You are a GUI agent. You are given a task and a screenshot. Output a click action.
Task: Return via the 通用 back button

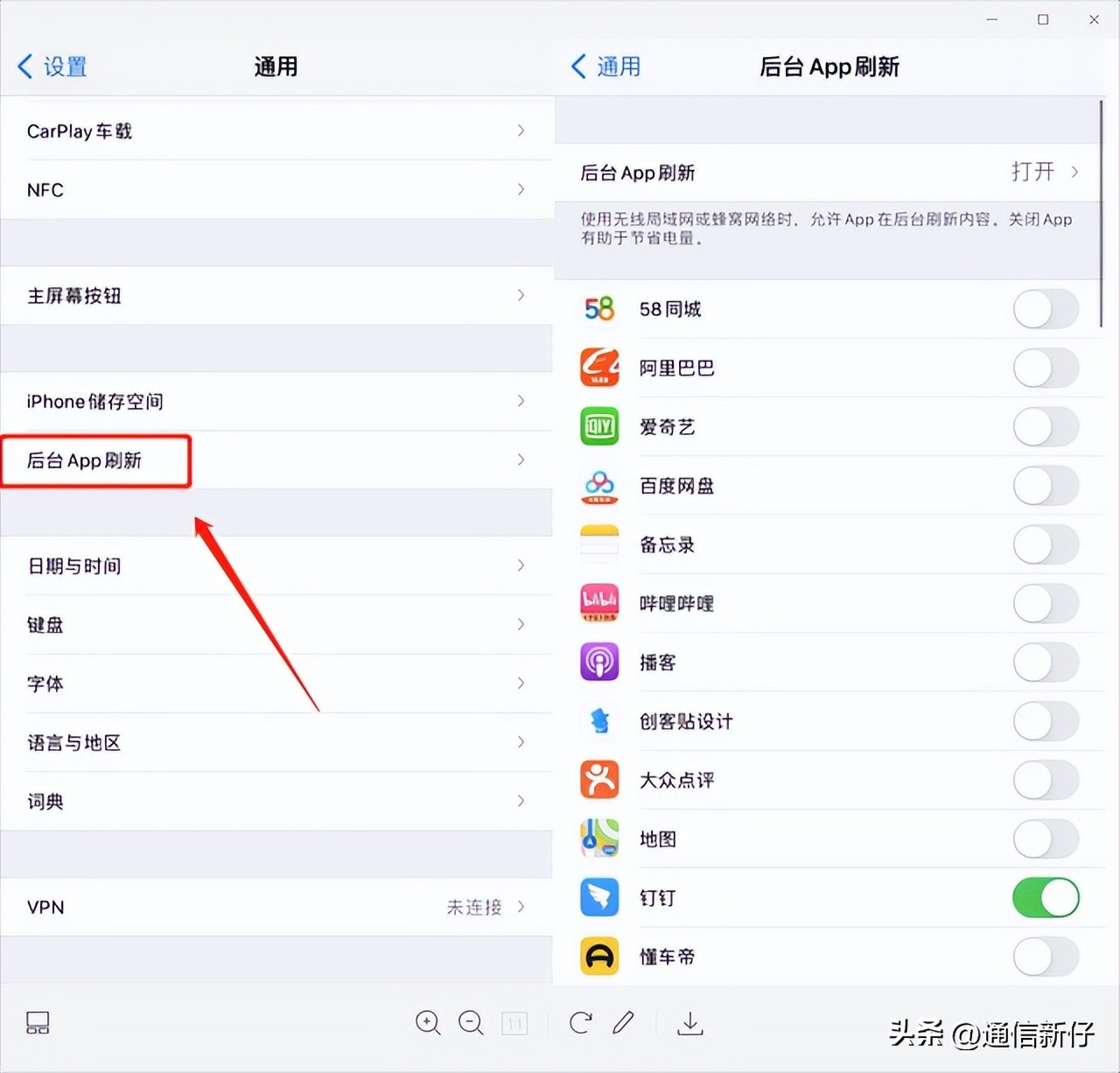click(605, 67)
